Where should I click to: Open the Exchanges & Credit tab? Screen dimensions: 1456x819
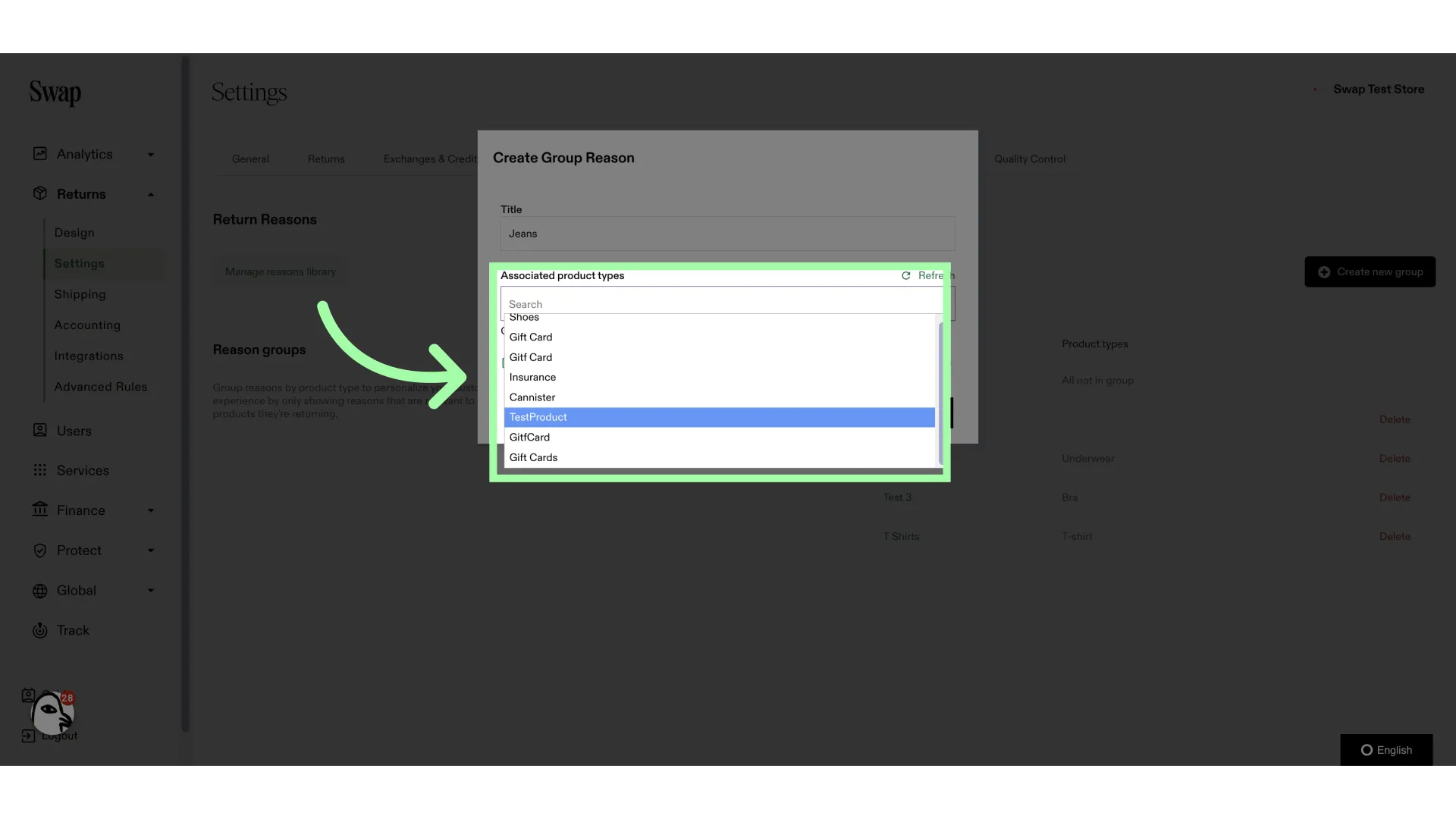(x=430, y=159)
